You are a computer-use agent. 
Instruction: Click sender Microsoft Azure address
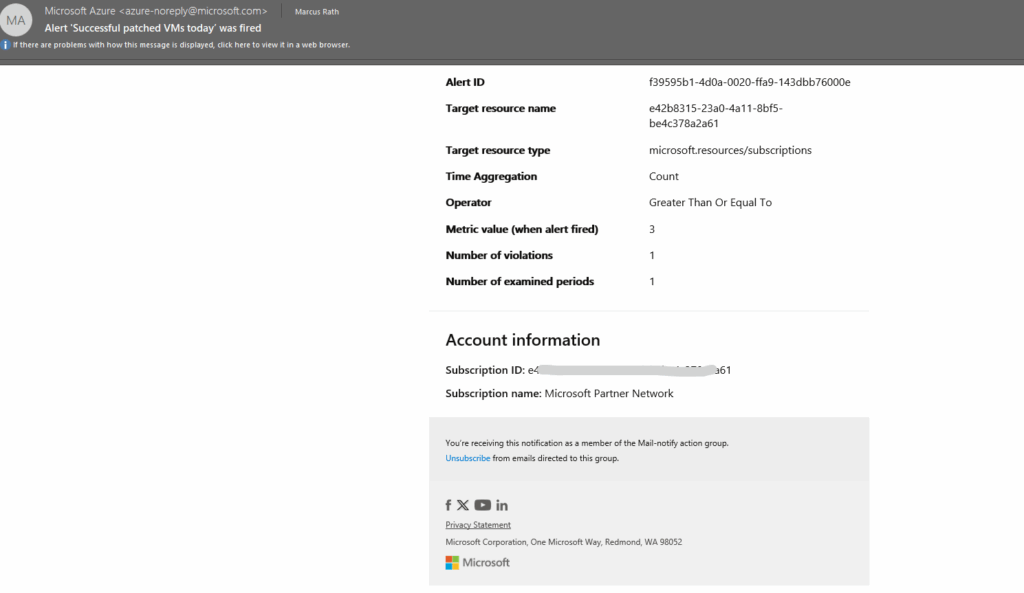tap(156, 11)
